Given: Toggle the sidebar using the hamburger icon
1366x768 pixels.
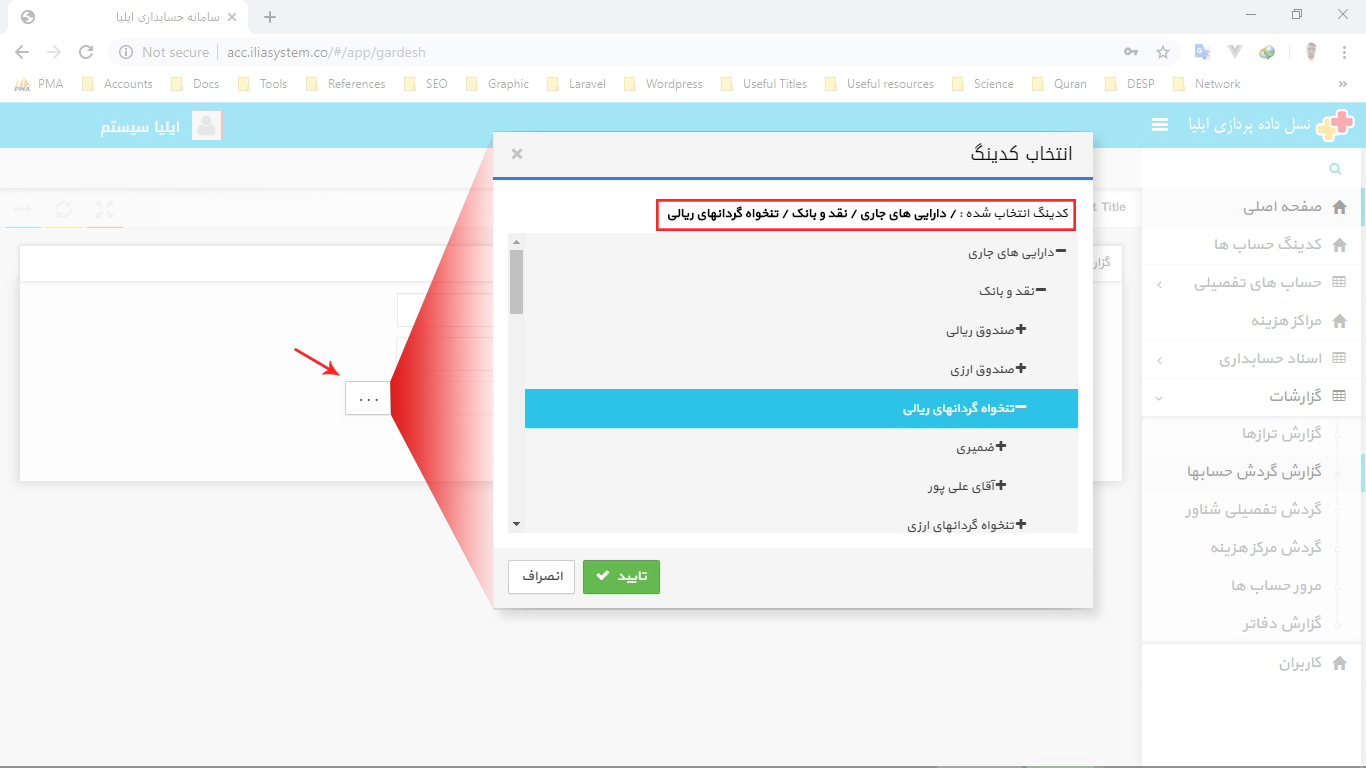Looking at the screenshot, I should (x=1159, y=125).
